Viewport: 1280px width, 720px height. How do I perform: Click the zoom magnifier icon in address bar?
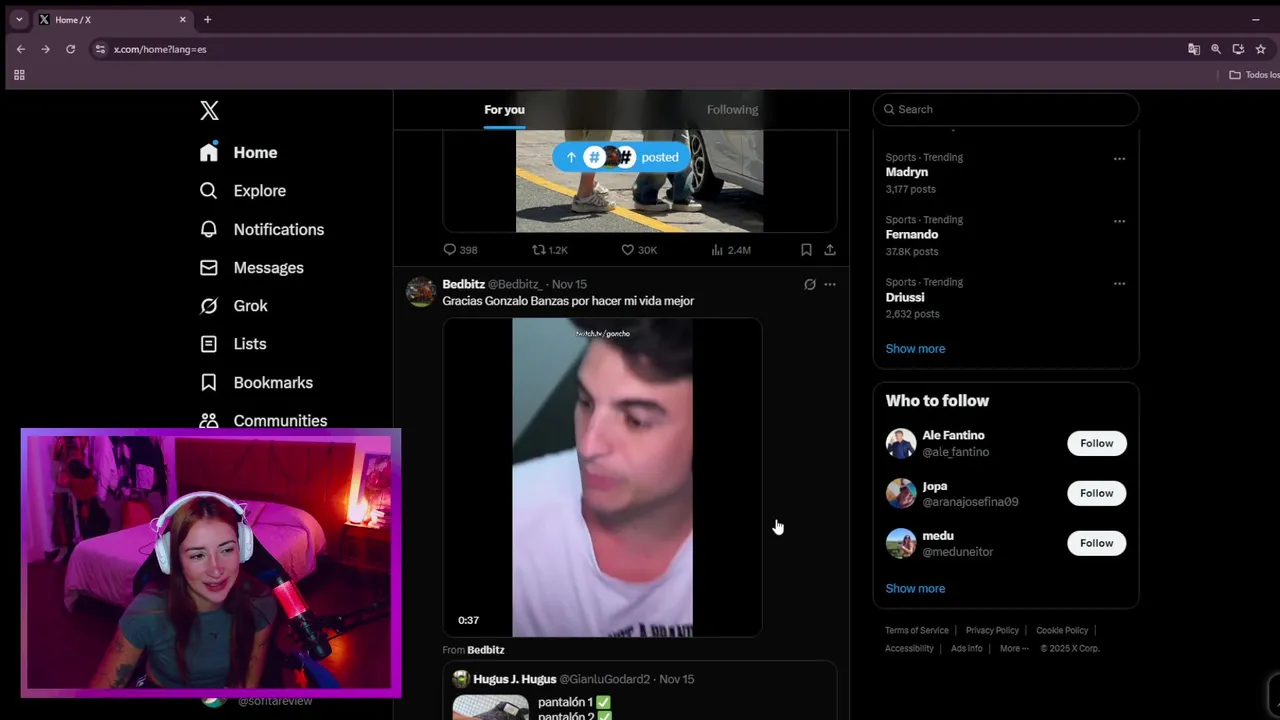1216,49
